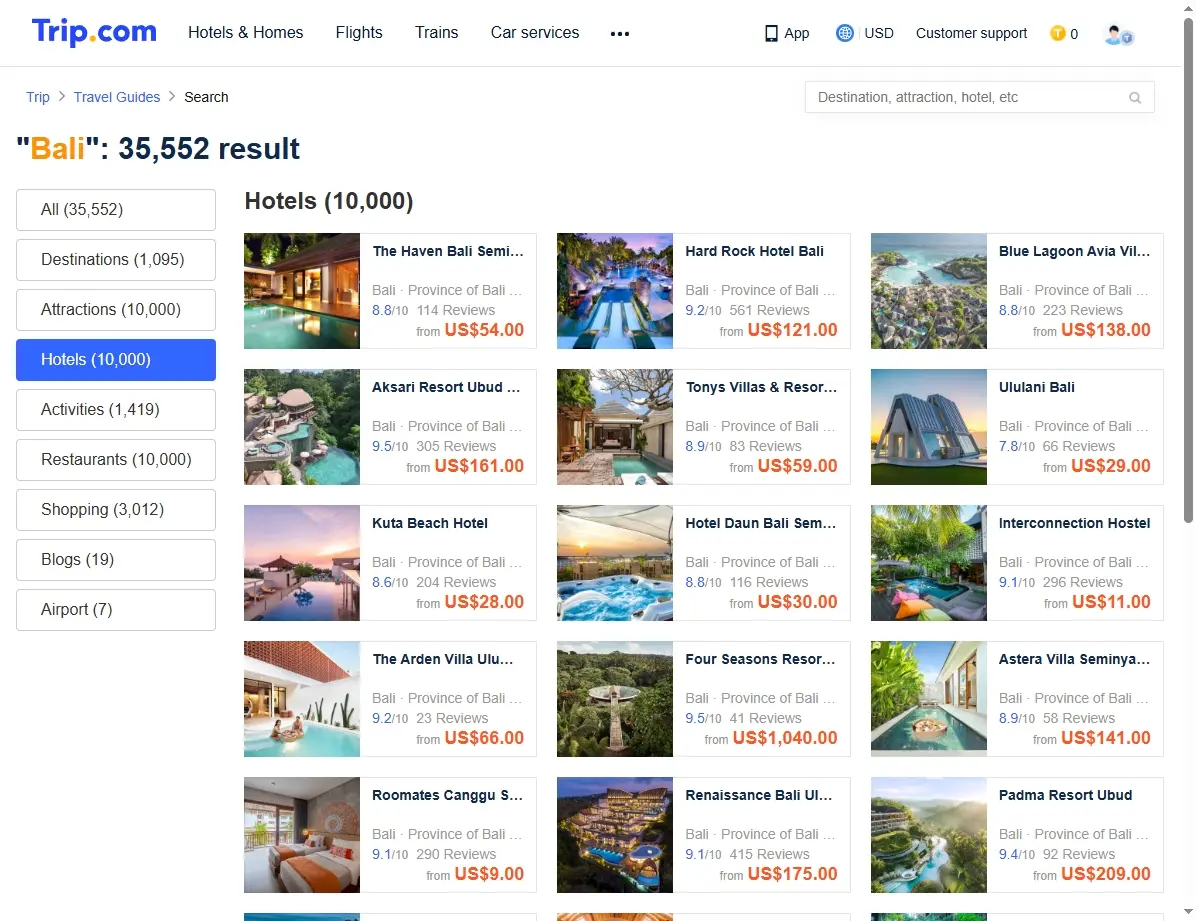The image size is (1196, 921).
Task: Open Roomates Canggu photo
Action: tap(302, 835)
